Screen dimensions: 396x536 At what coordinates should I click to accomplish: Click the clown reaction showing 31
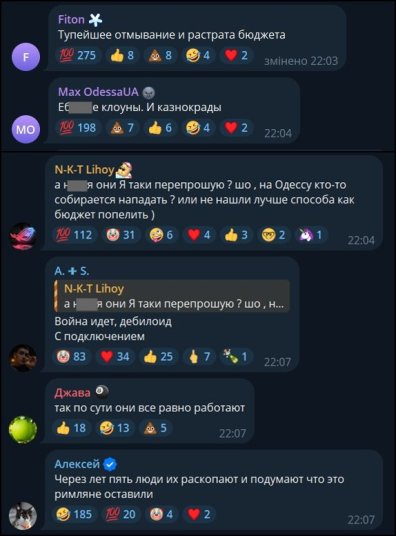(121, 235)
